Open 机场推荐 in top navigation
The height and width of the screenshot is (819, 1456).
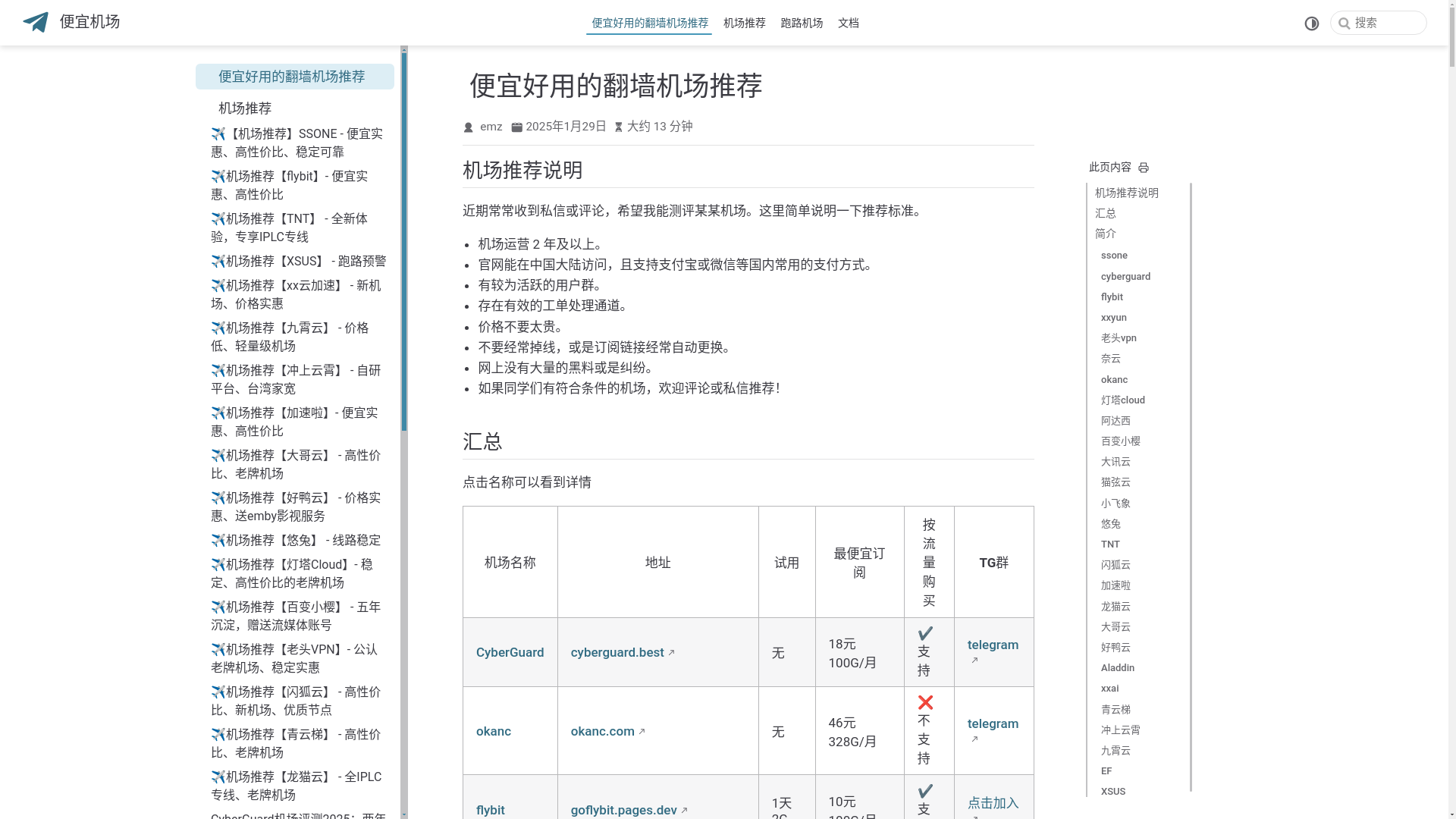pyautogui.click(x=745, y=24)
